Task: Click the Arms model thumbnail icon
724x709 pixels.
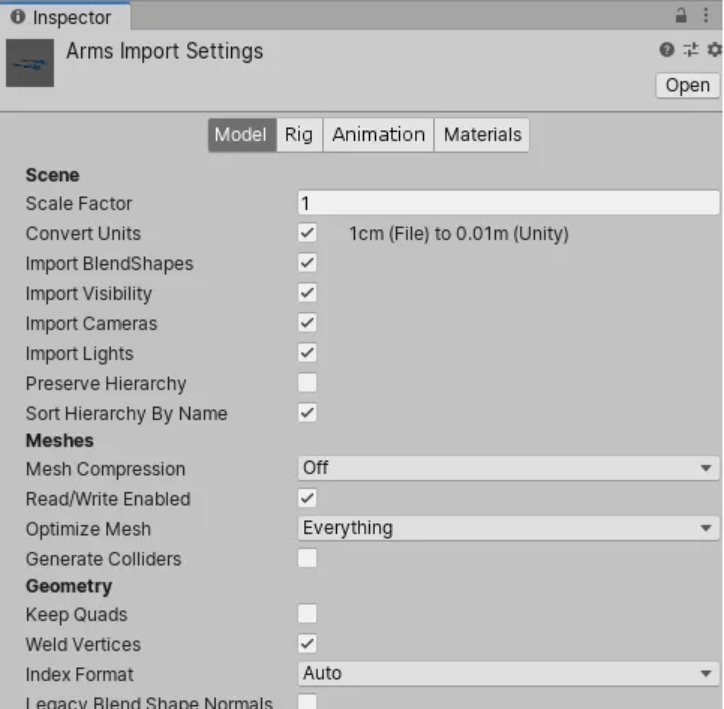Action: [x=30, y=63]
